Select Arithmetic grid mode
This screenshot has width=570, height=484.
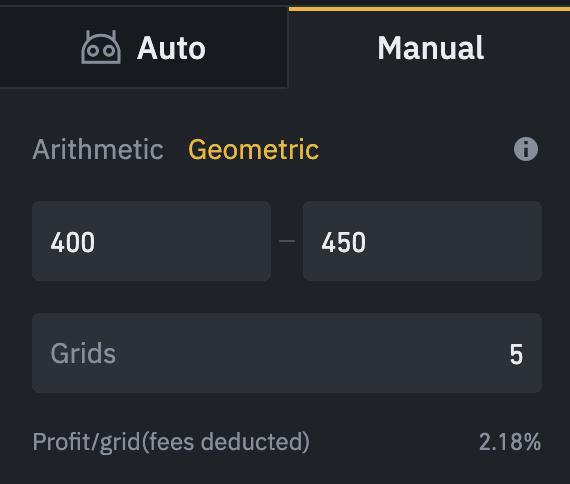pos(98,149)
